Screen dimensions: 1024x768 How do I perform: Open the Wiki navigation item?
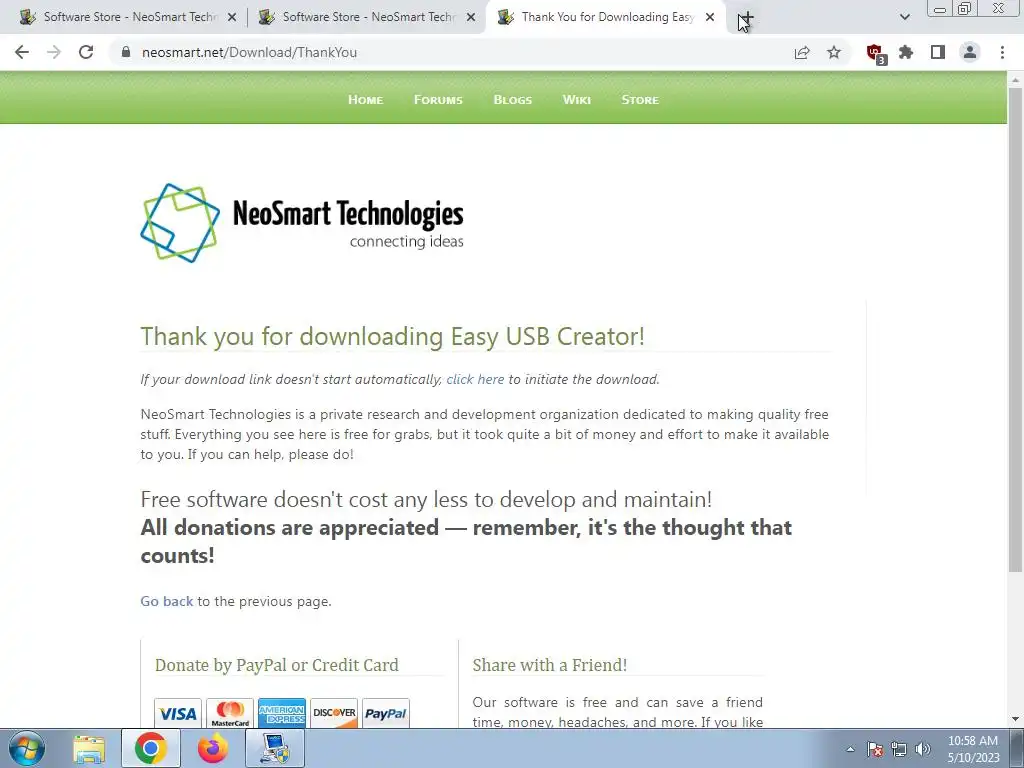coord(577,100)
